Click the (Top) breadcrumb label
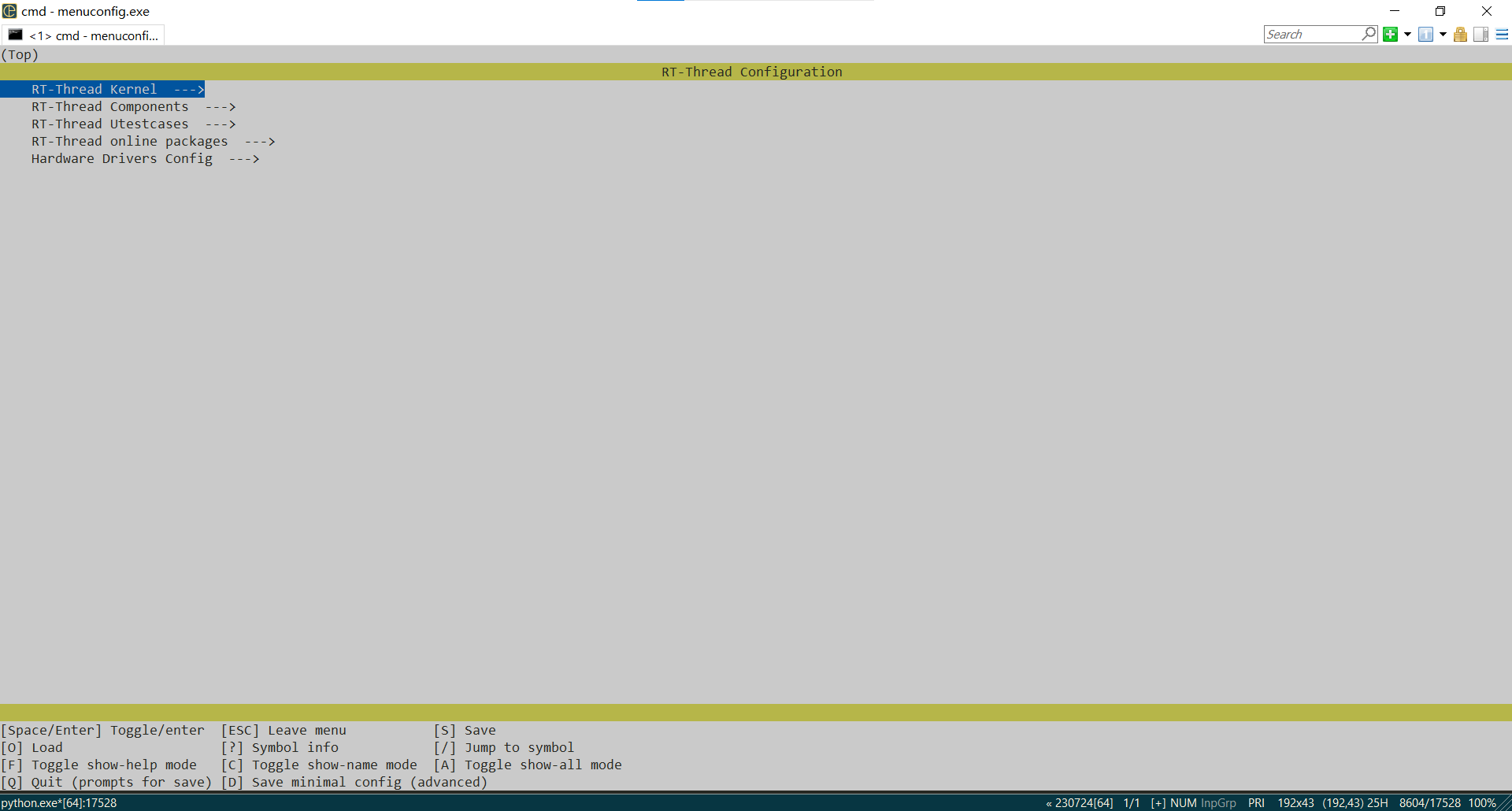This screenshot has width=1512, height=811. coord(20,54)
